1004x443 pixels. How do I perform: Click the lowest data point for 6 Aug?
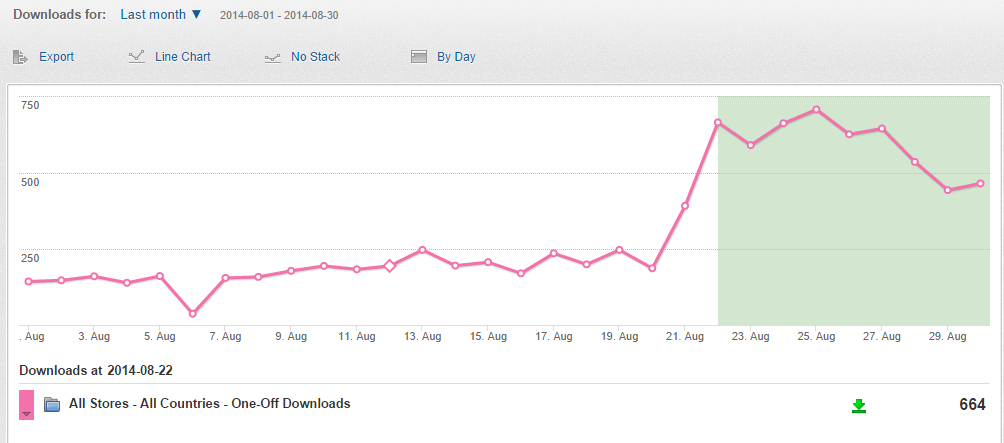(x=193, y=314)
